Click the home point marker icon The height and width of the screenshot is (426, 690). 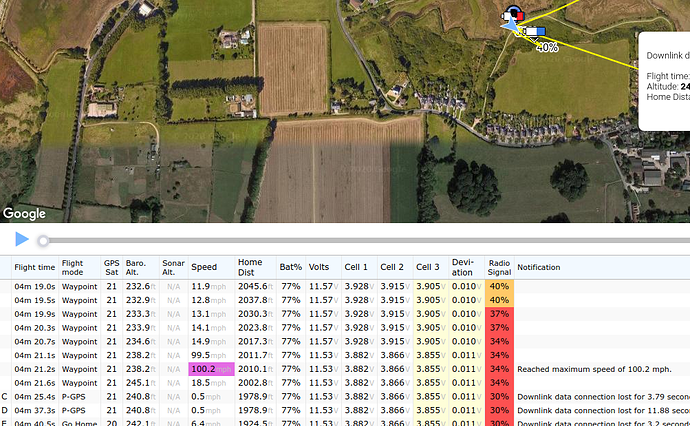tap(514, 14)
